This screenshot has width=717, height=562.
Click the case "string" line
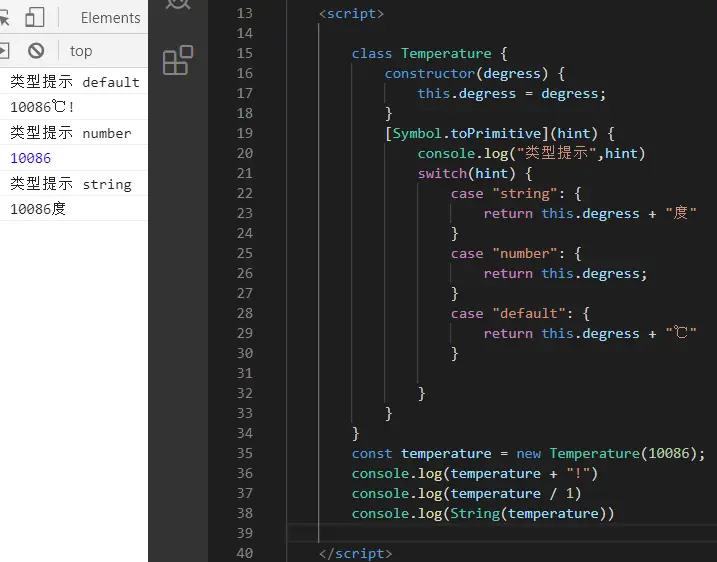click(516, 193)
